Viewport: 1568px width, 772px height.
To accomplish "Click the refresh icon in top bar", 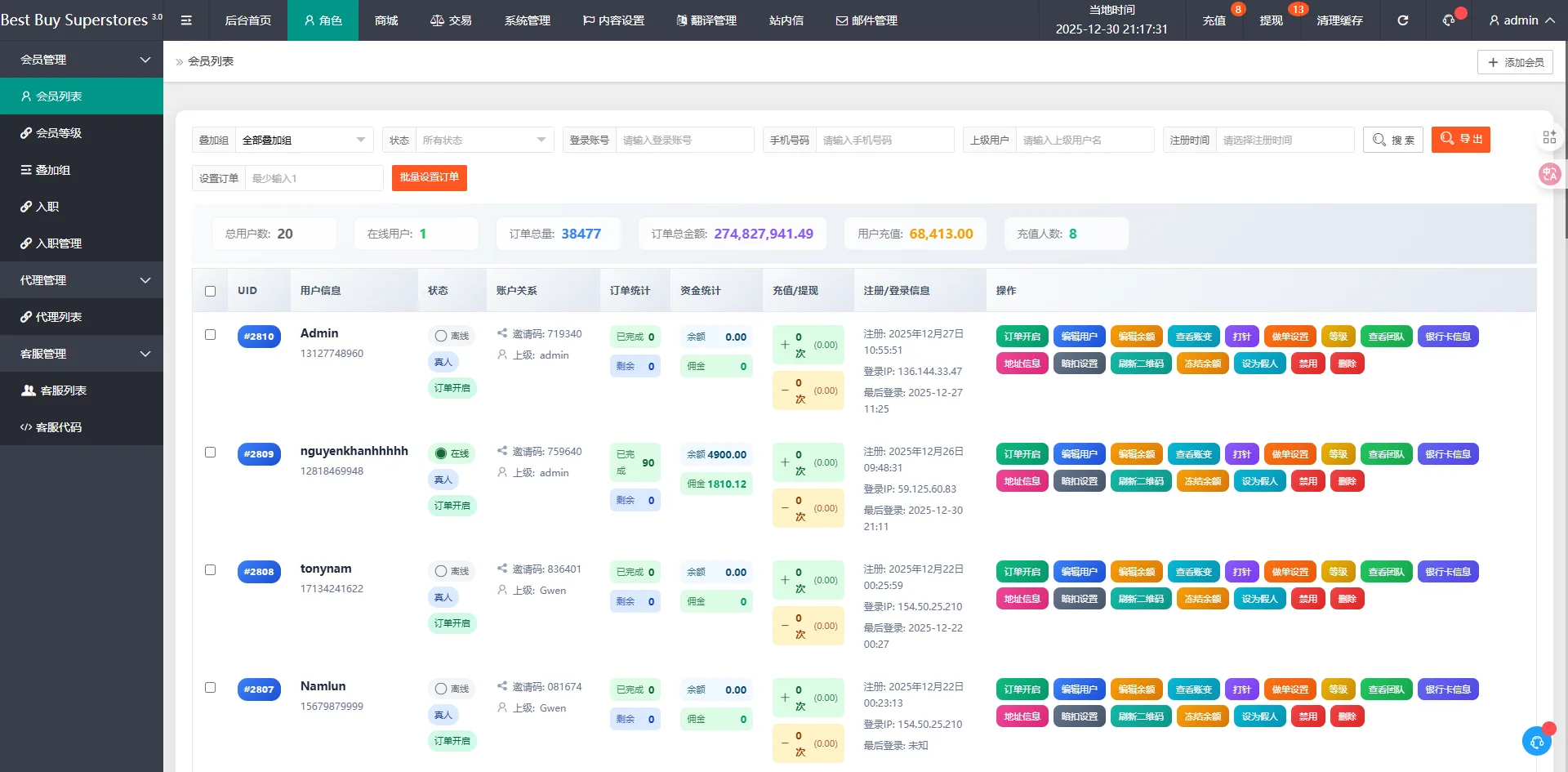I will (x=1402, y=20).
